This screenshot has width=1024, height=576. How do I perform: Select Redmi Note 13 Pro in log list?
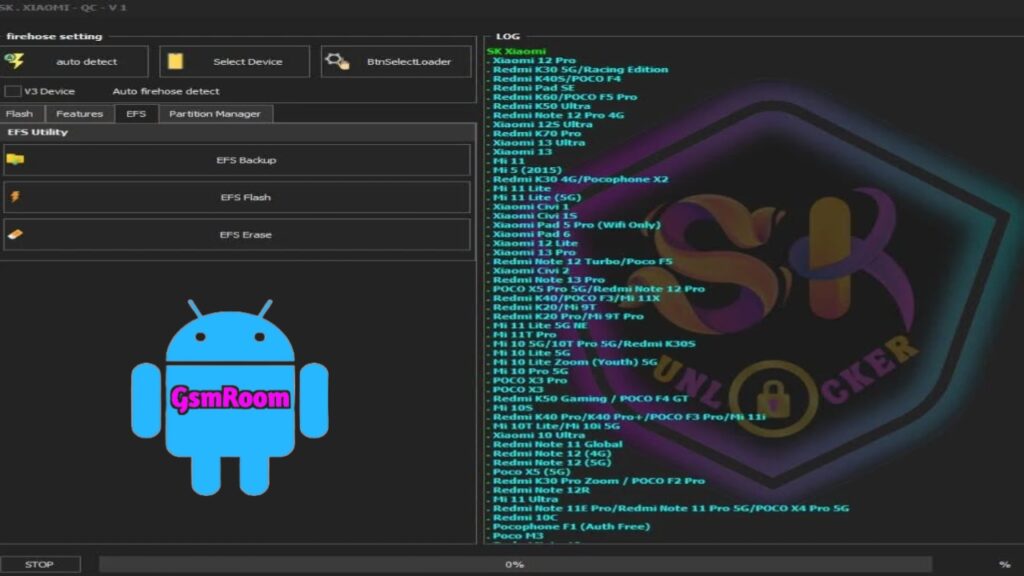point(548,280)
